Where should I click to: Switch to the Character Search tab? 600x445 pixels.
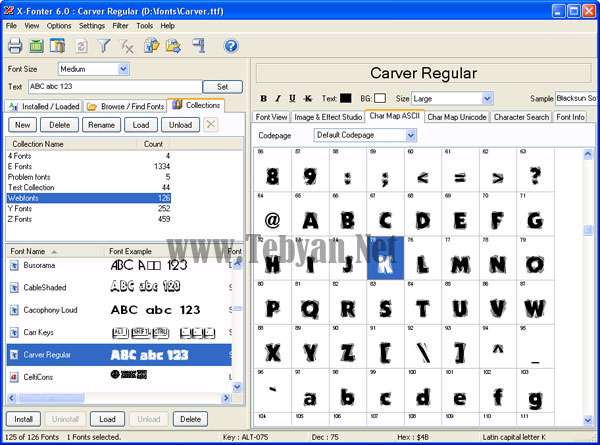[x=521, y=117]
